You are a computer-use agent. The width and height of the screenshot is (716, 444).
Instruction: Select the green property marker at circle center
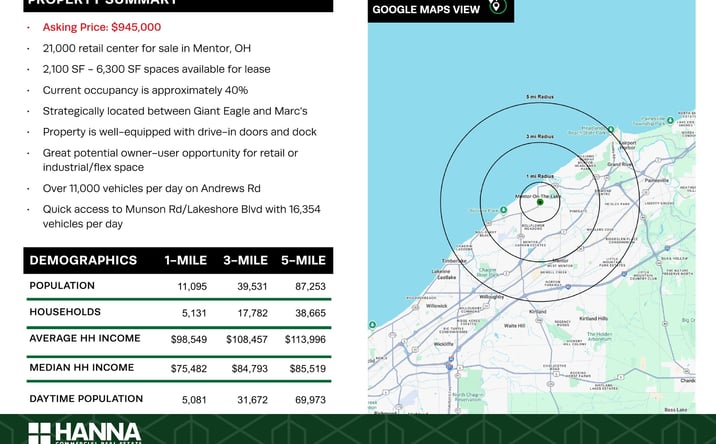coord(540,202)
